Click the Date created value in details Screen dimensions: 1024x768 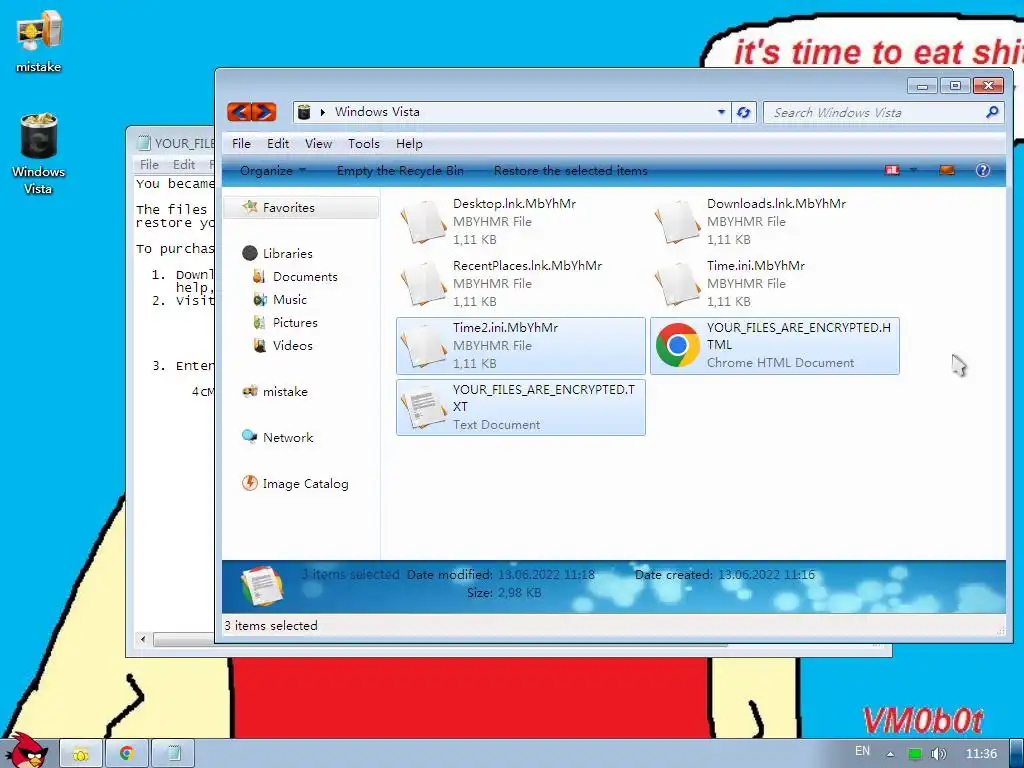tap(766, 575)
